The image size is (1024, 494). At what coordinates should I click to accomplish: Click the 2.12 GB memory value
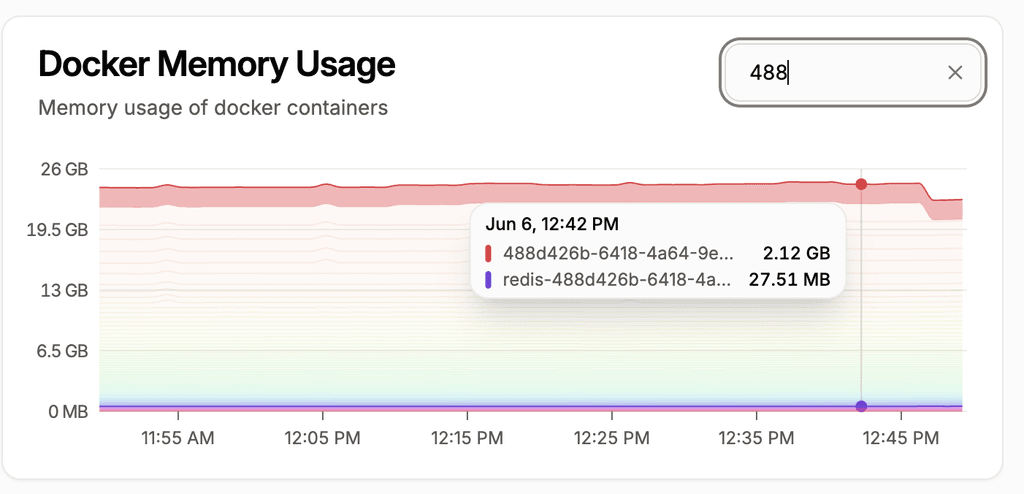click(796, 253)
